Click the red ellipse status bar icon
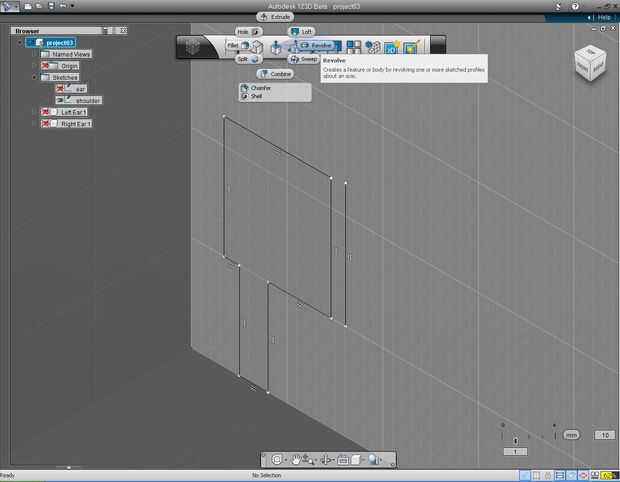620x482 pixels. pyautogui.click(x=582, y=475)
